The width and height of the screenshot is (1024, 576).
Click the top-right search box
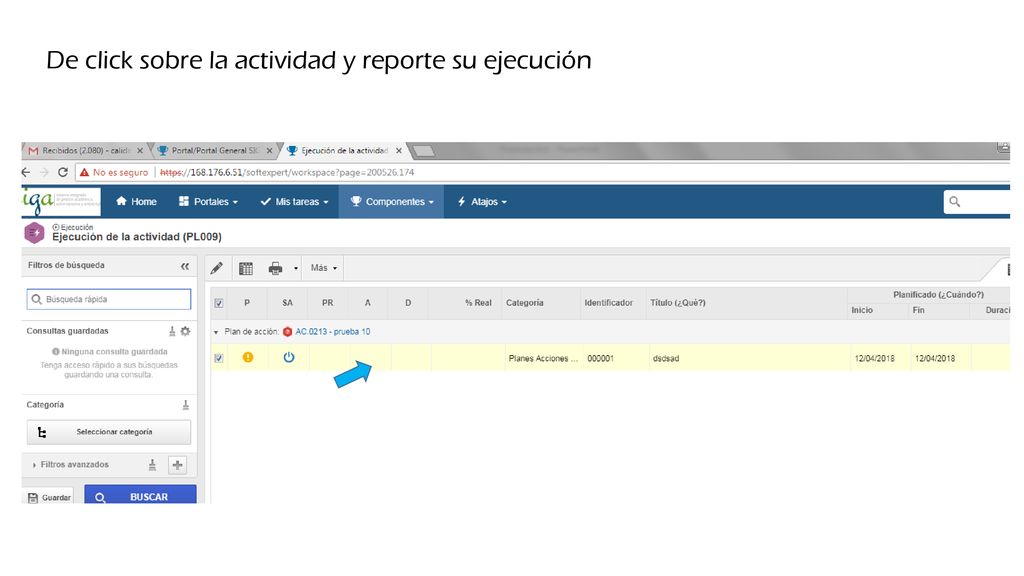977,202
